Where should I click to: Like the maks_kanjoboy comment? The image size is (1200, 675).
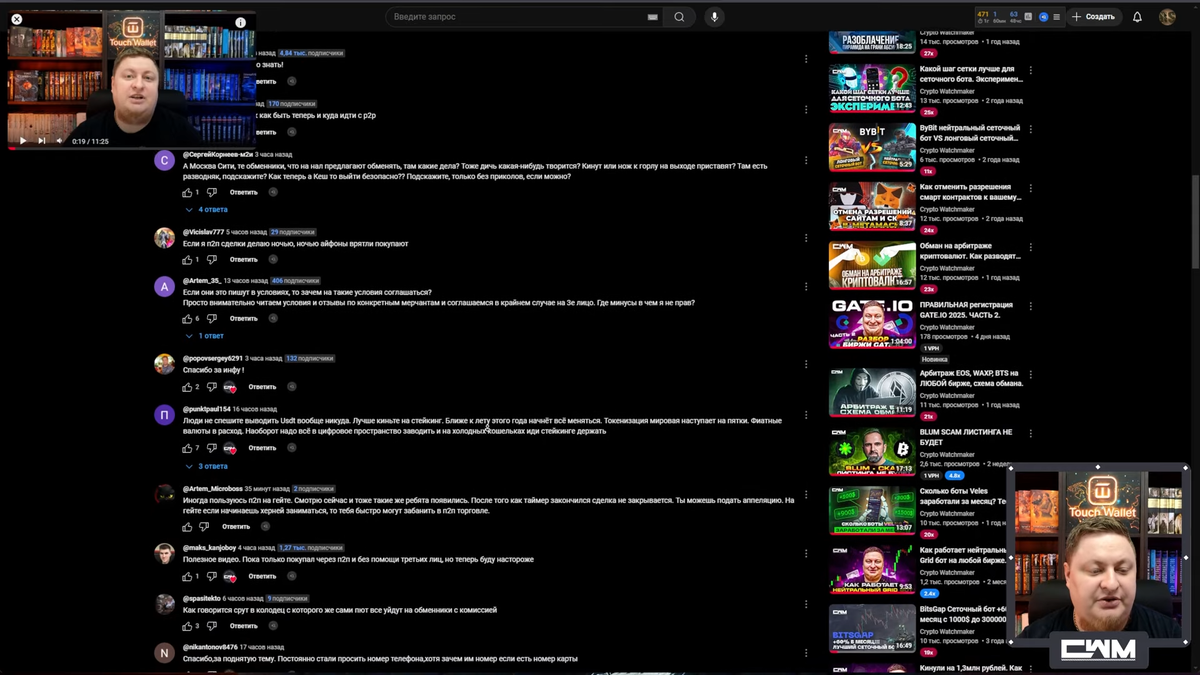tap(187, 577)
